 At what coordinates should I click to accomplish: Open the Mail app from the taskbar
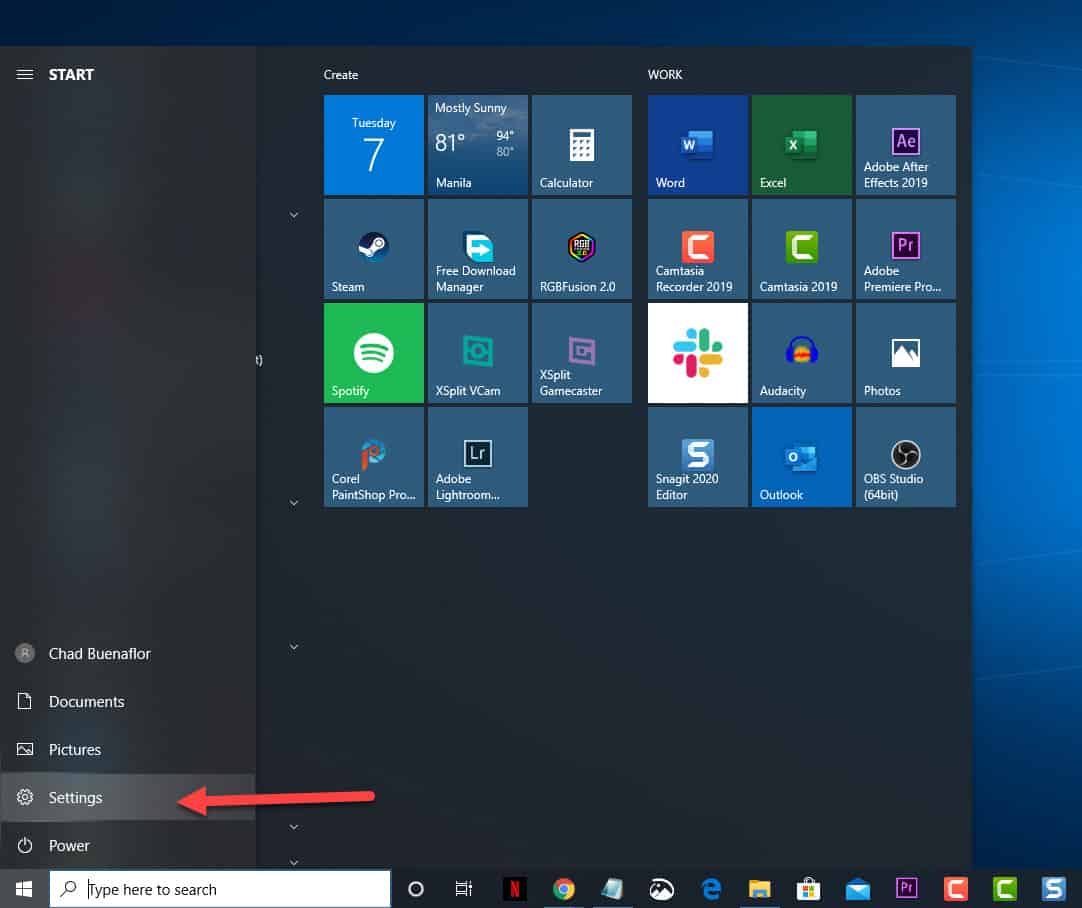858,889
